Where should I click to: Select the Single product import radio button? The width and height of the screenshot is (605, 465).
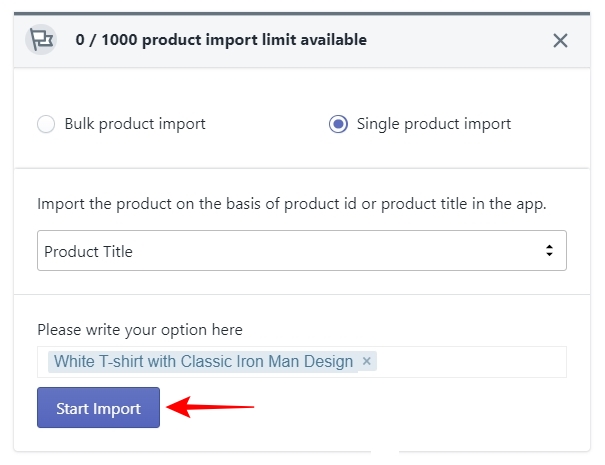tap(338, 124)
